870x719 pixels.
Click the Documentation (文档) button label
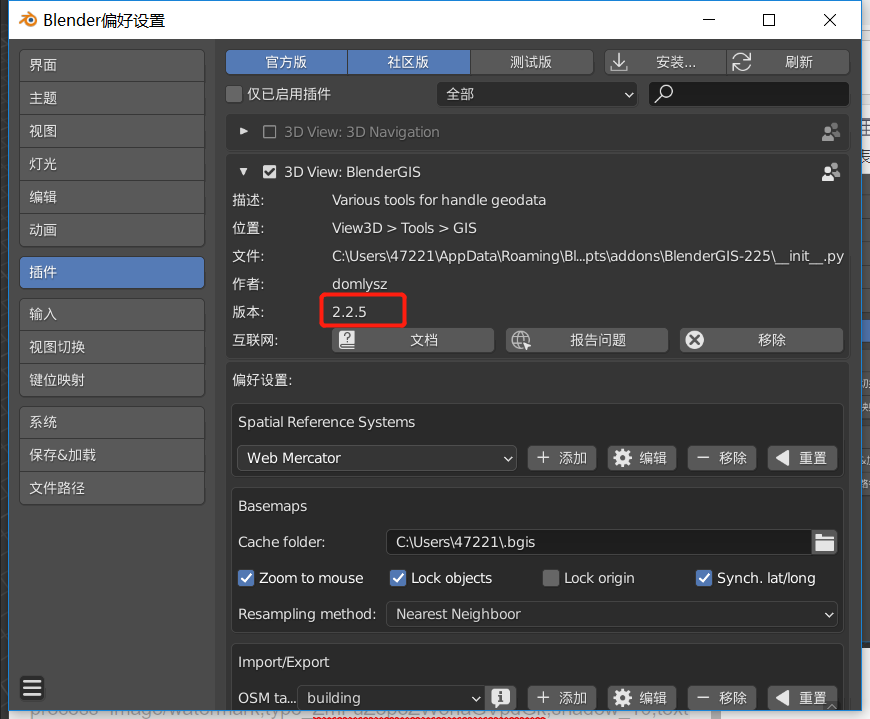click(x=424, y=340)
